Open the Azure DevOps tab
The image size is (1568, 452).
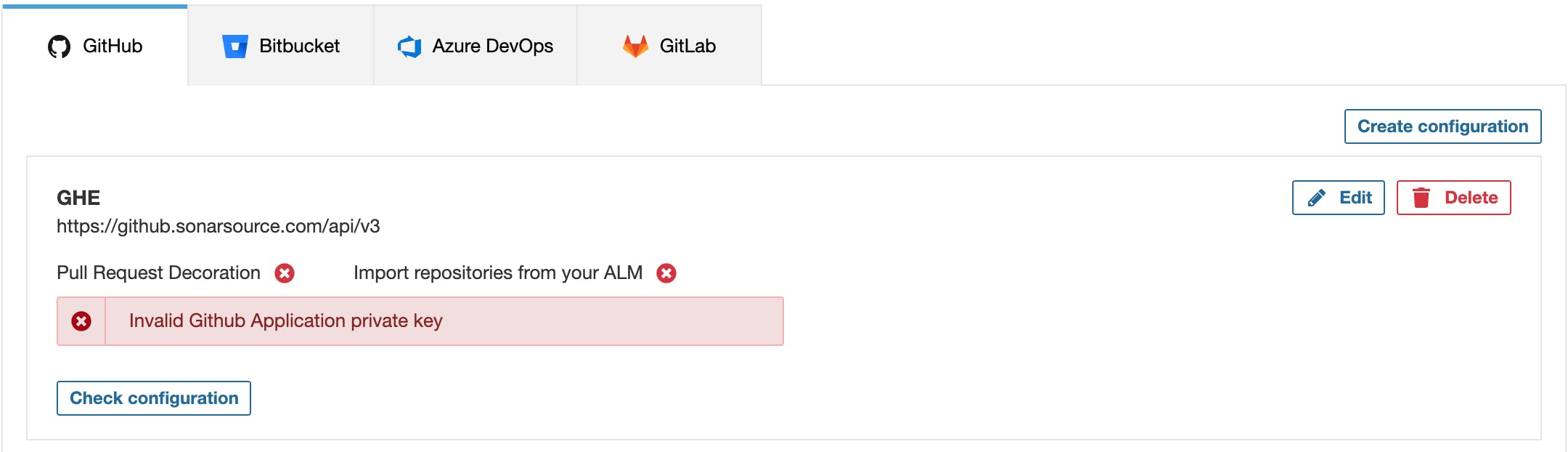coord(475,47)
